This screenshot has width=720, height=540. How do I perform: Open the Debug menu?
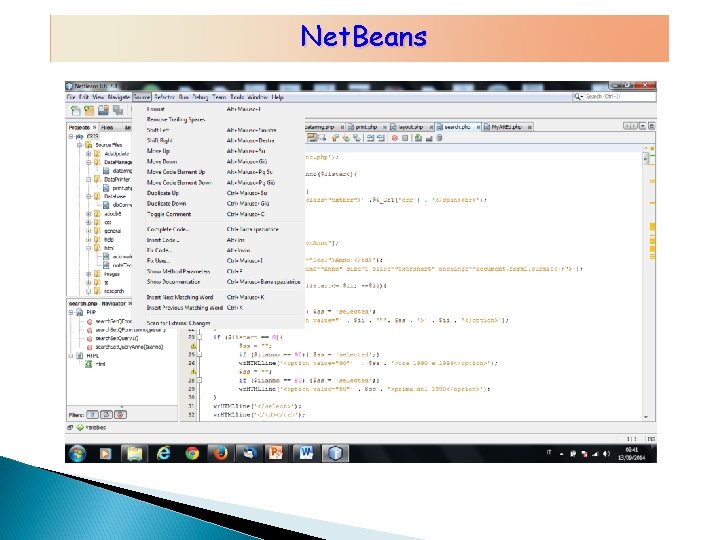coord(200,97)
